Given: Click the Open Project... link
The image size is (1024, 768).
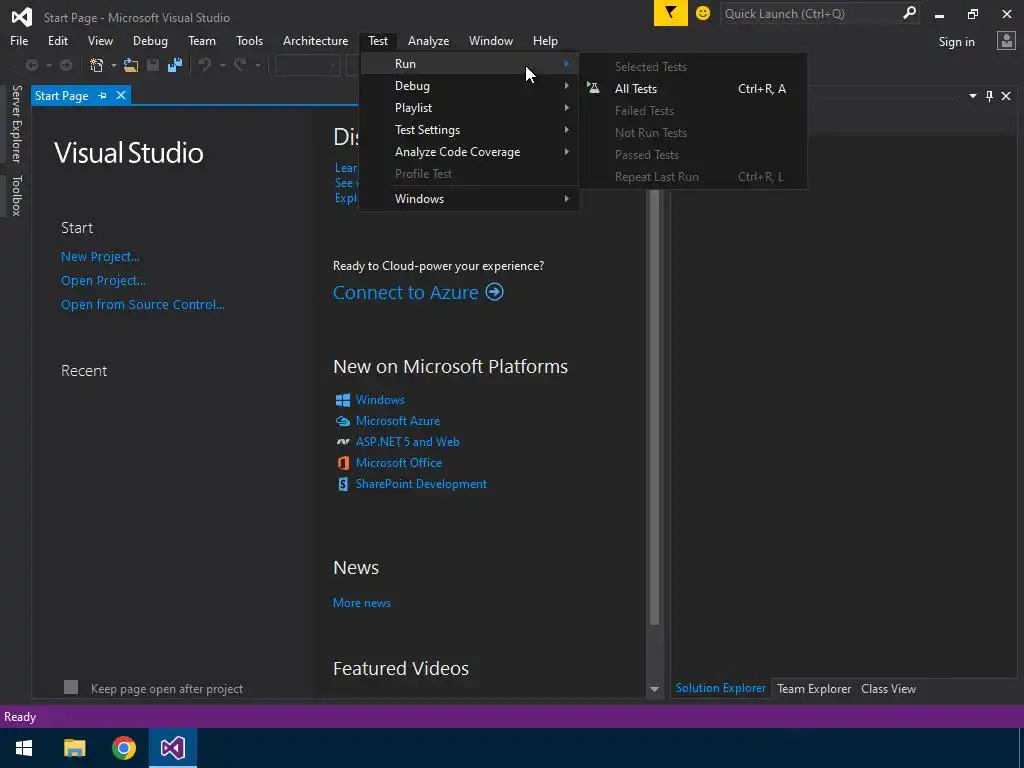Looking at the screenshot, I should coord(103,281).
